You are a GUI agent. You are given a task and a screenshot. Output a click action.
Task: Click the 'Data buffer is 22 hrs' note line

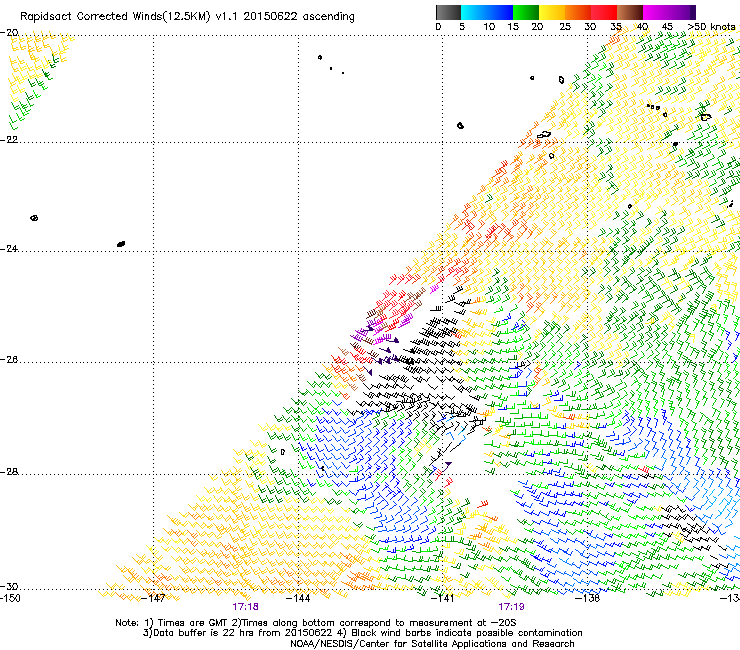tap(362, 633)
